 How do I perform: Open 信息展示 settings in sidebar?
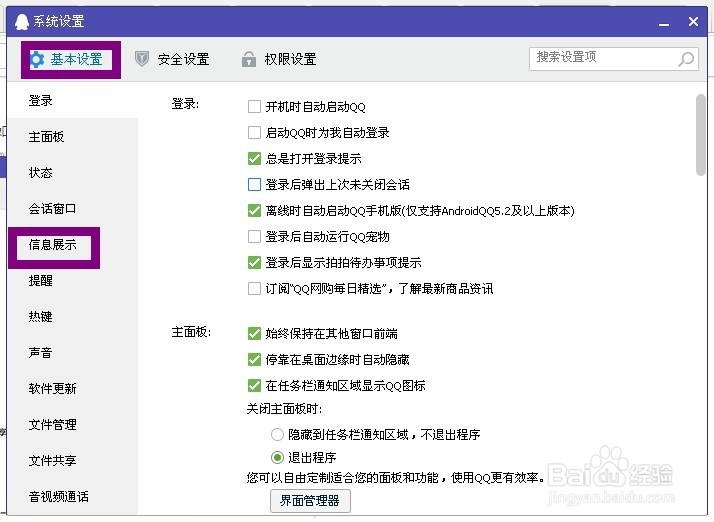click(x=72, y=245)
